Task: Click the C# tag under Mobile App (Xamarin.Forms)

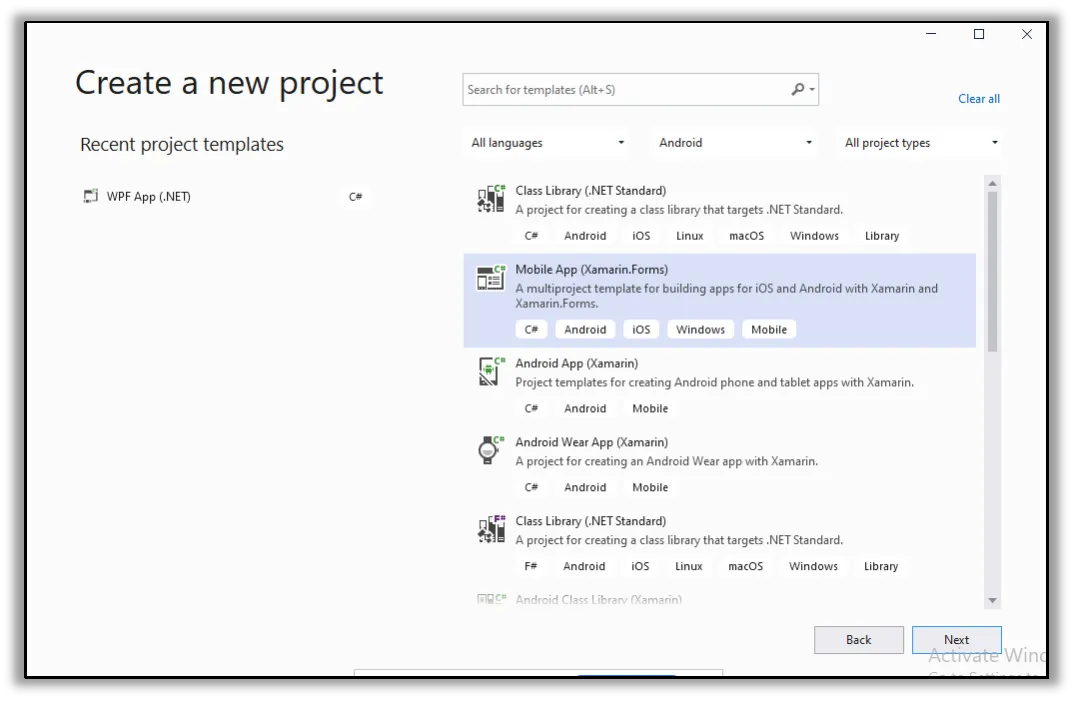Action: 531,330
